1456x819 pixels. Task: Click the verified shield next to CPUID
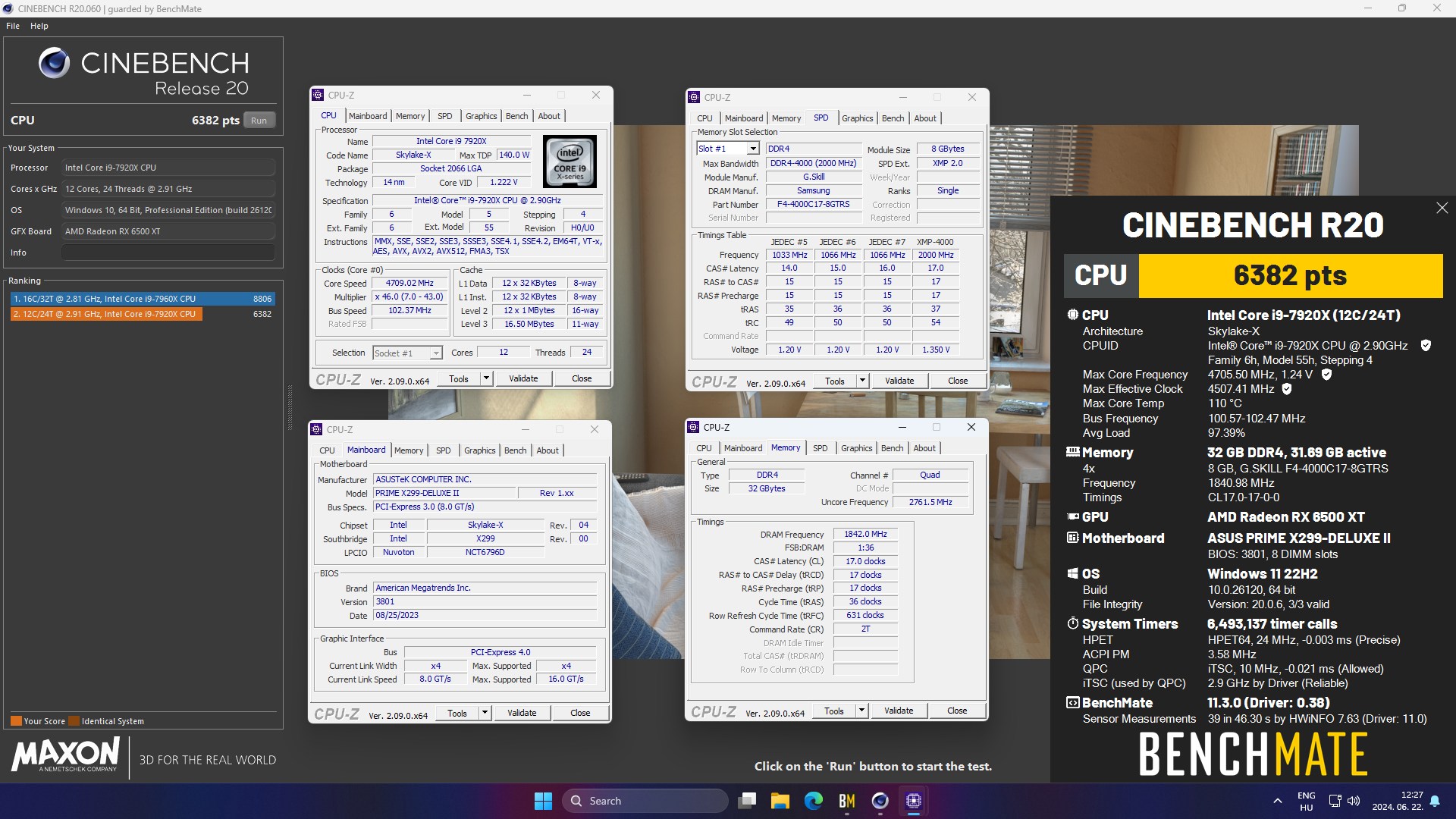(1426, 346)
